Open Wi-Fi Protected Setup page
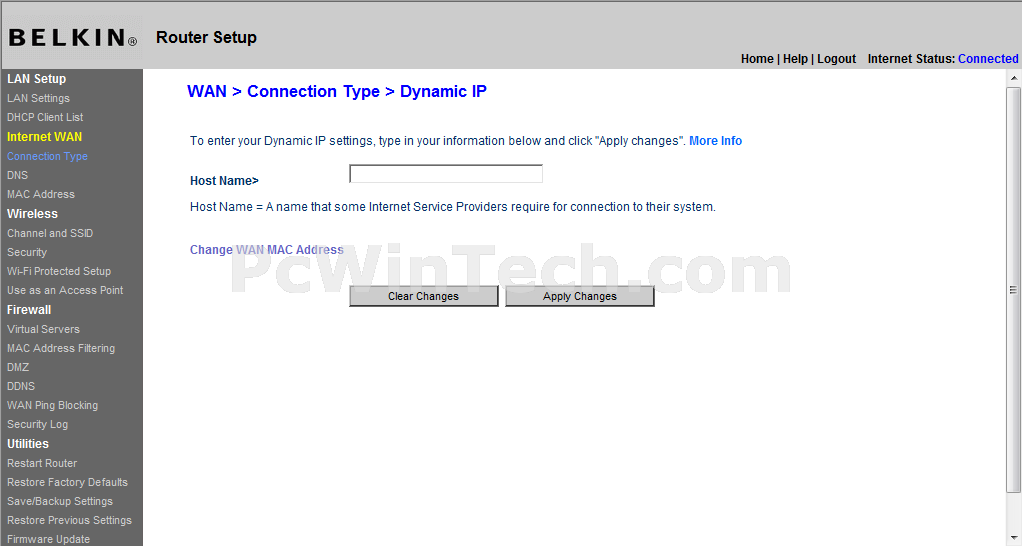This screenshot has height=546, width=1022. [x=59, y=271]
